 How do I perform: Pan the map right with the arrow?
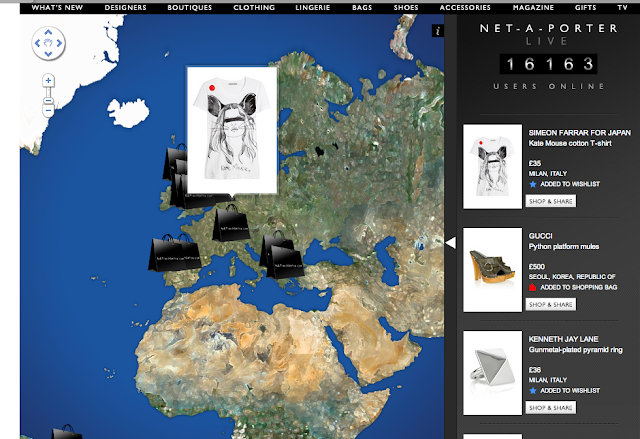point(59,43)
